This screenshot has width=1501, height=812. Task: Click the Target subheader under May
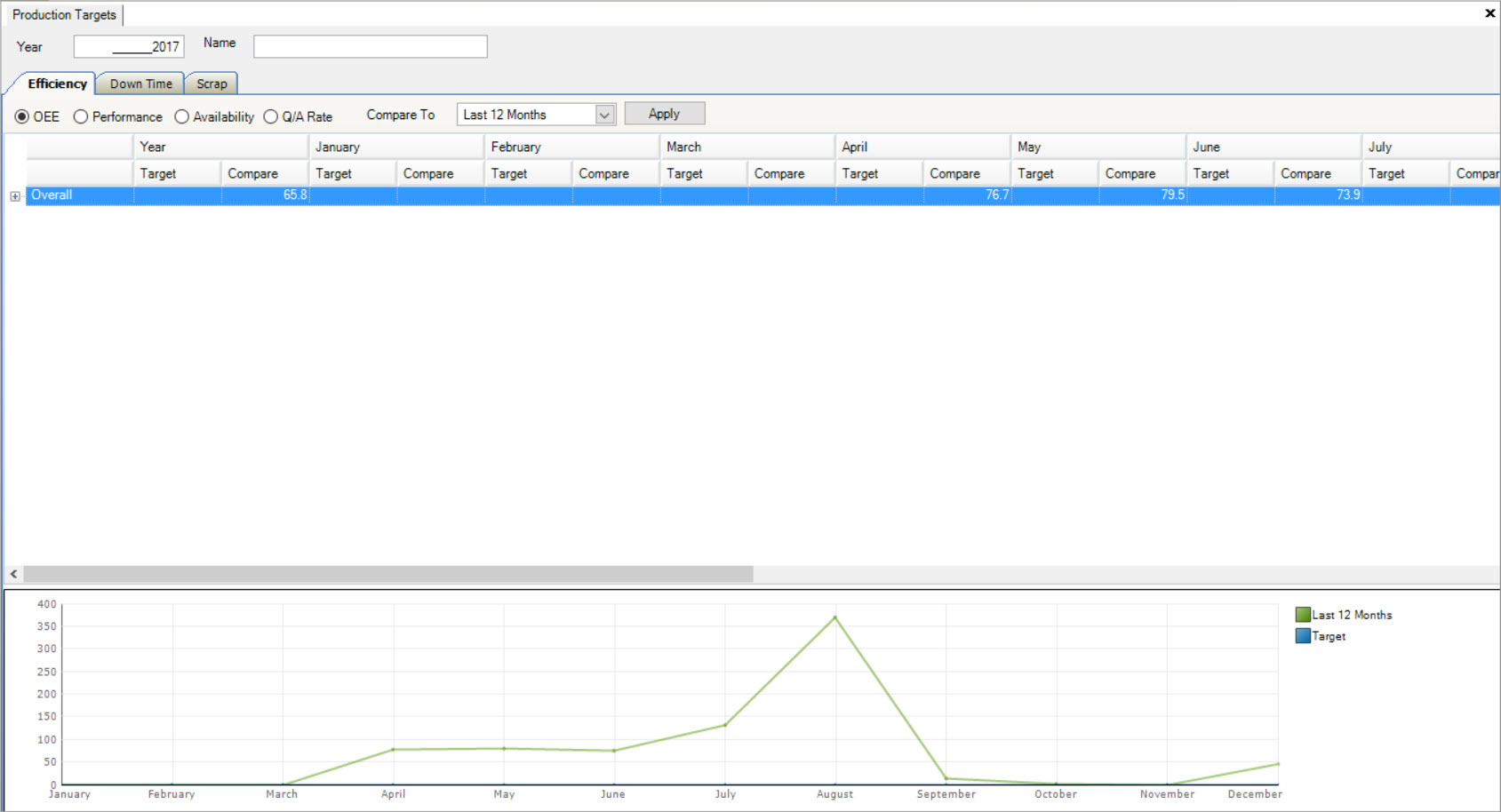point(1054,173)
